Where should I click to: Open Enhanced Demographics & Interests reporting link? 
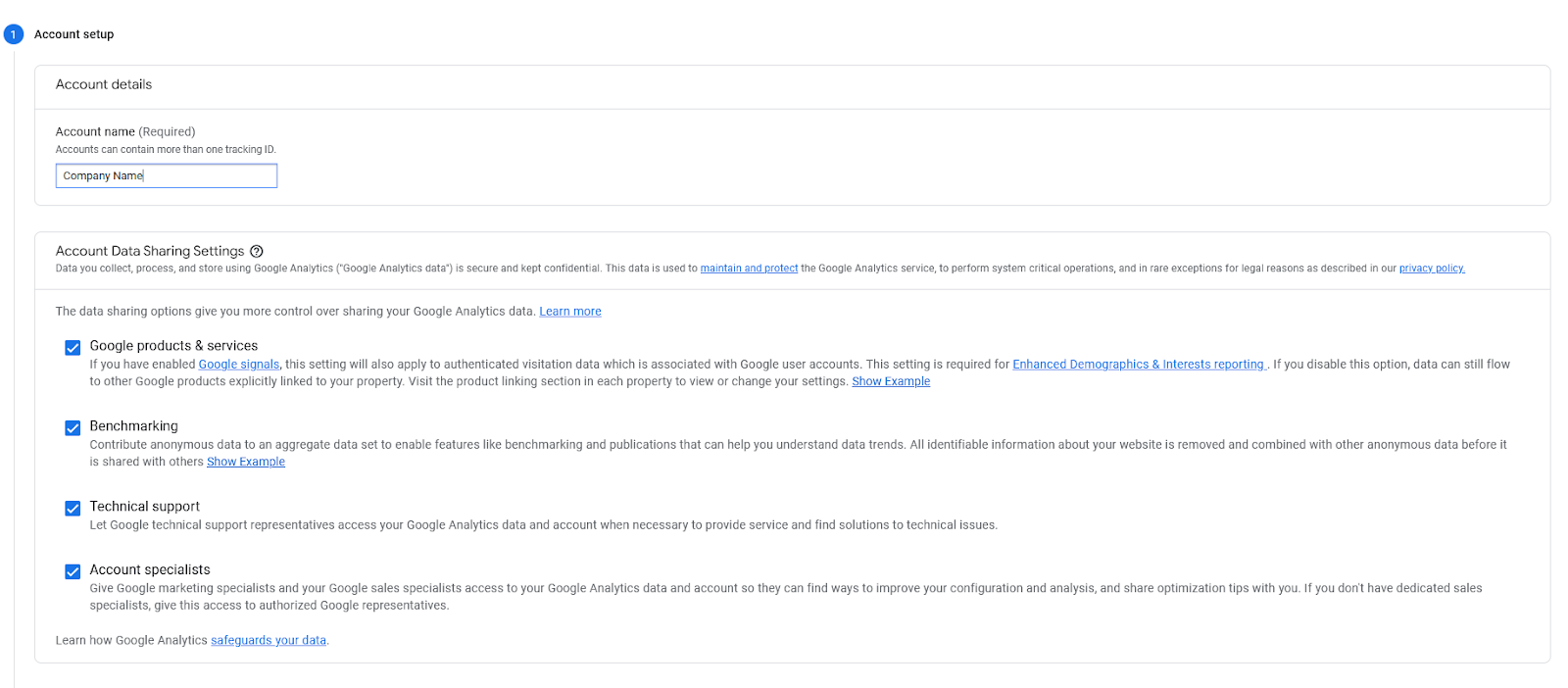(1138, 365)
